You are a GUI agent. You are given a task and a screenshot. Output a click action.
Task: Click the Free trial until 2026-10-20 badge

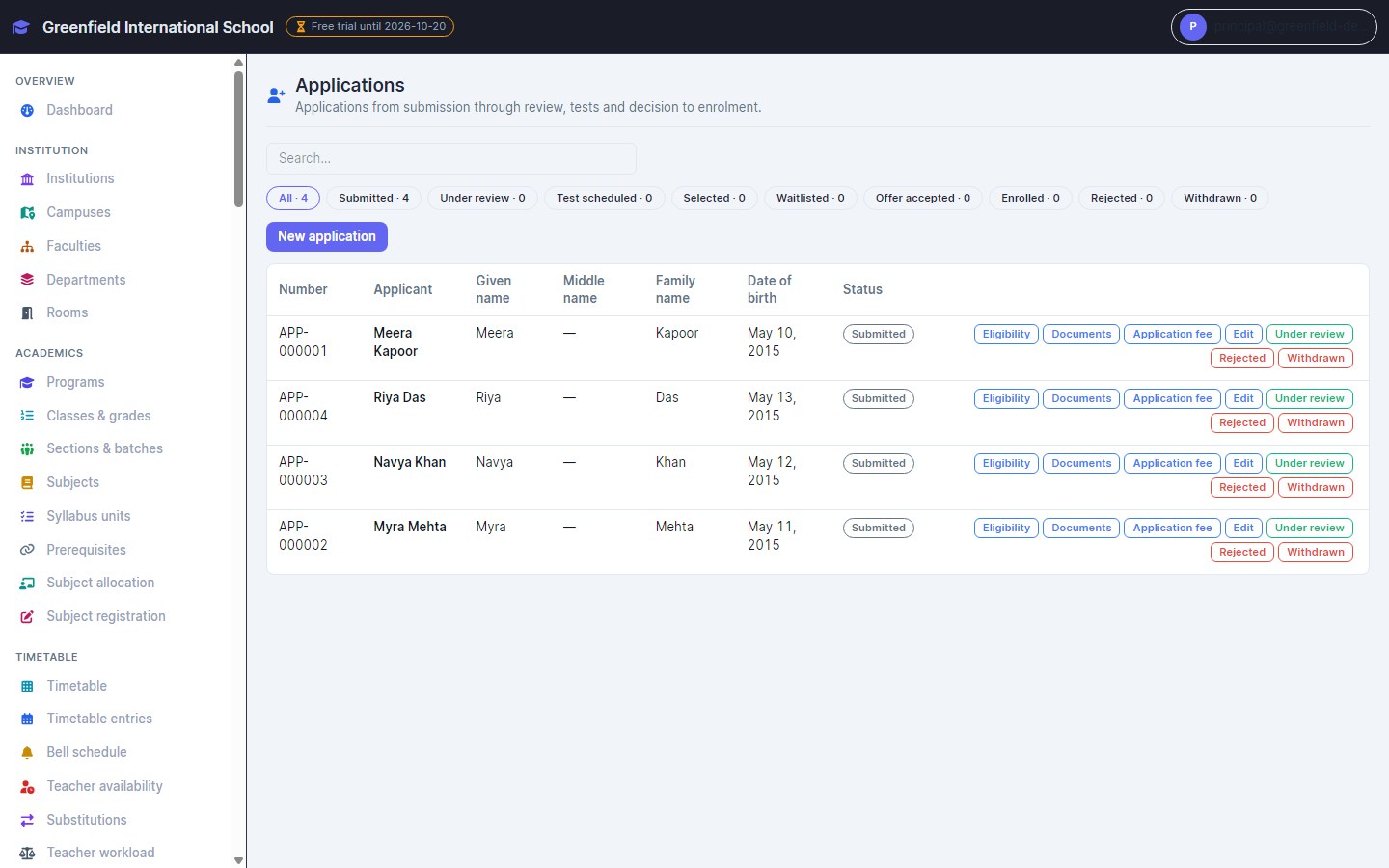(369, 27)
